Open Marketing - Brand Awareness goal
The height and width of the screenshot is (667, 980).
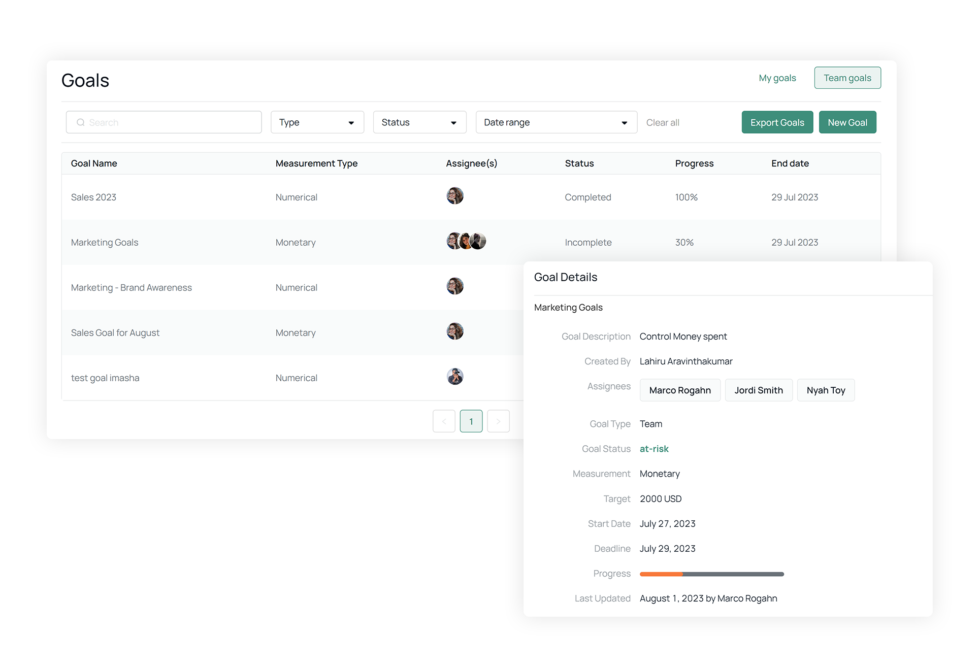(x=131, y=288)
